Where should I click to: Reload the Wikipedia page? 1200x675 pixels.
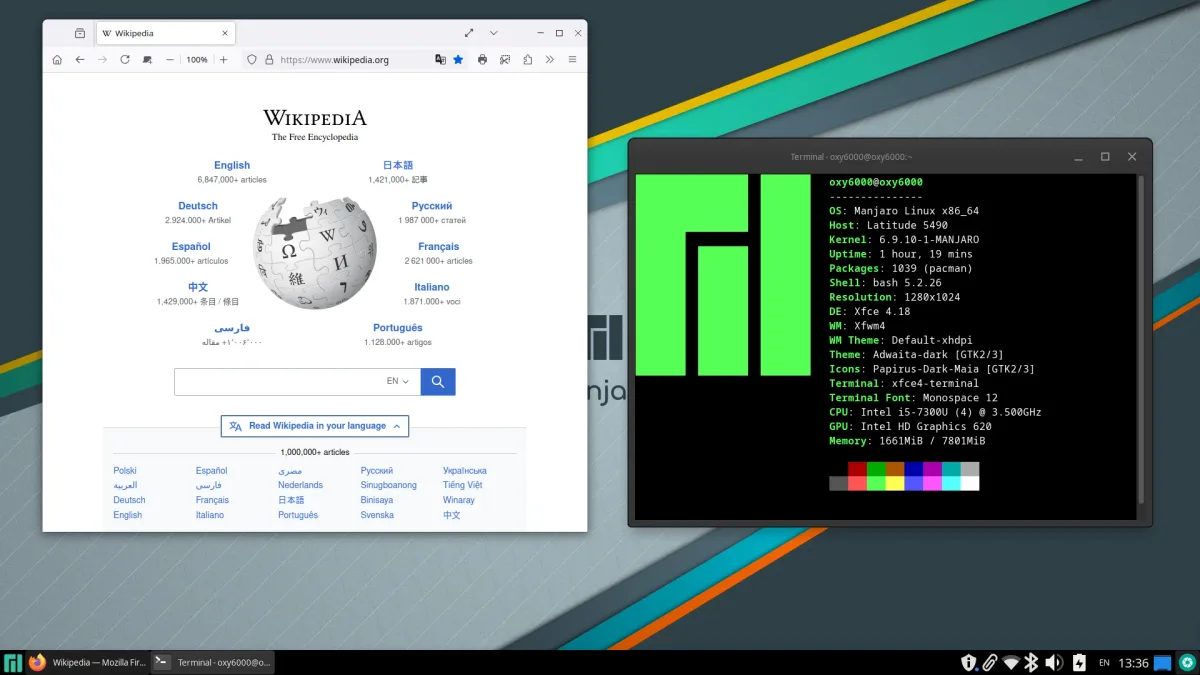click(x=125, y=60)
